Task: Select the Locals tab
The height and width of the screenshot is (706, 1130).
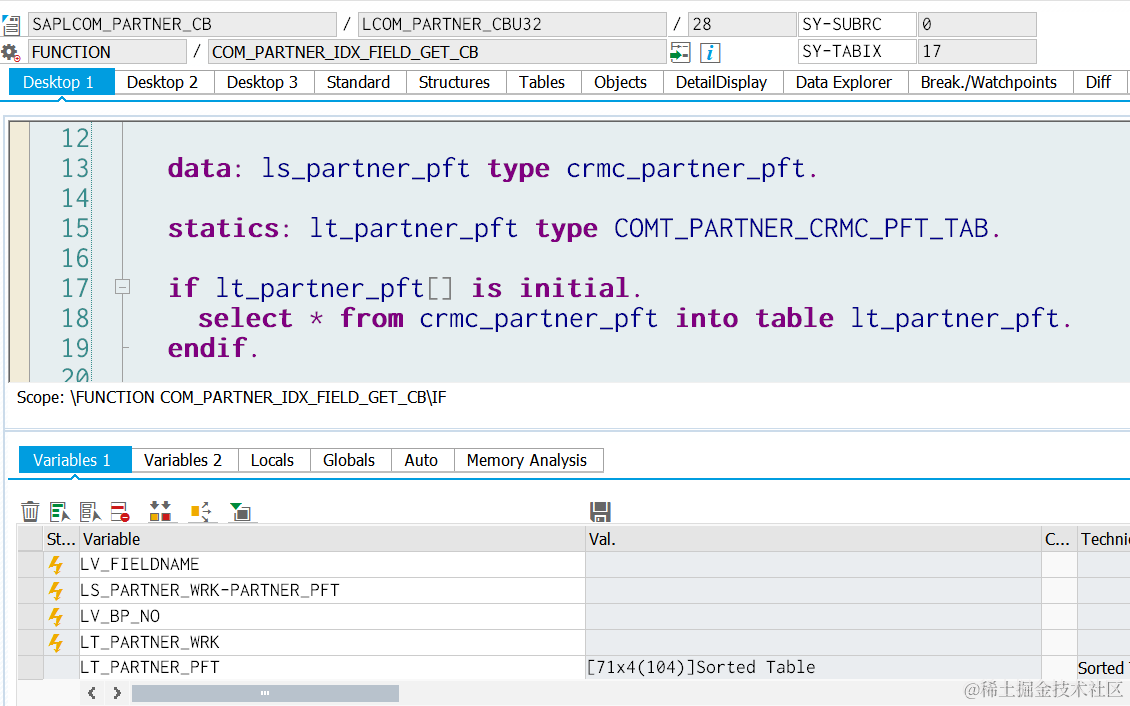Action: click(x=272, y=460)
